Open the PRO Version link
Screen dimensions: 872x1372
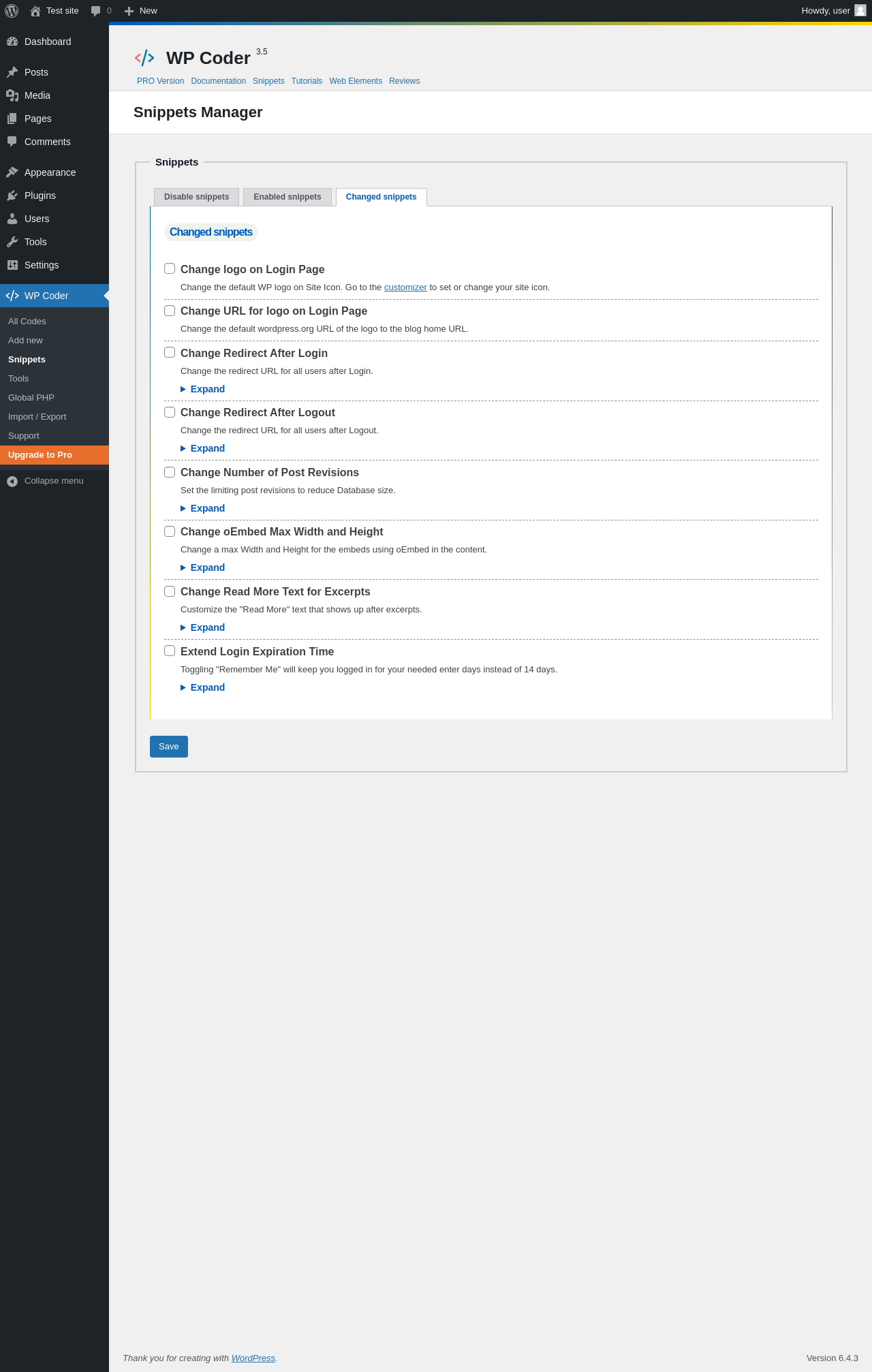(161, 81)
